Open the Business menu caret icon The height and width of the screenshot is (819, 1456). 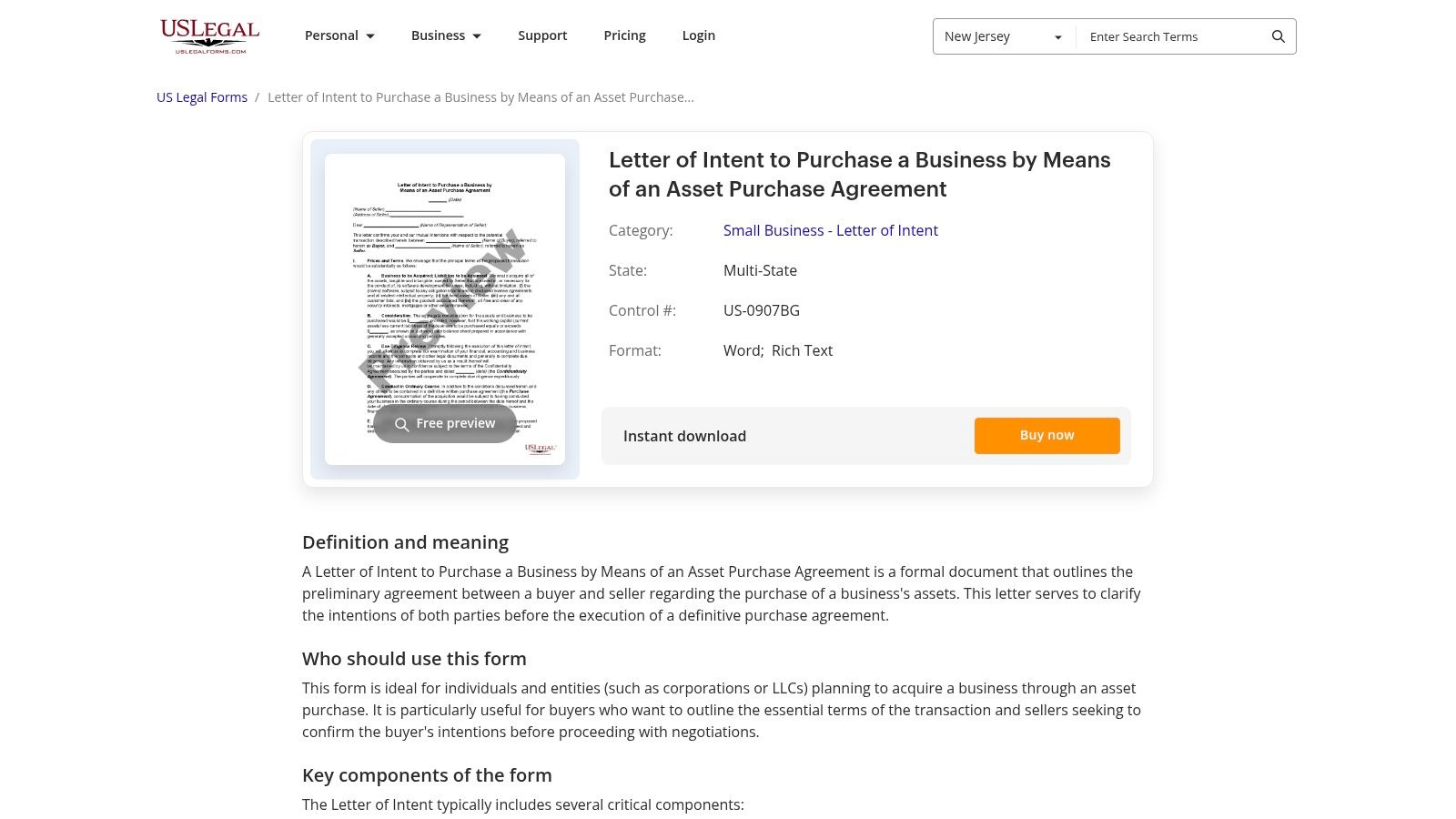coord(477,35)
